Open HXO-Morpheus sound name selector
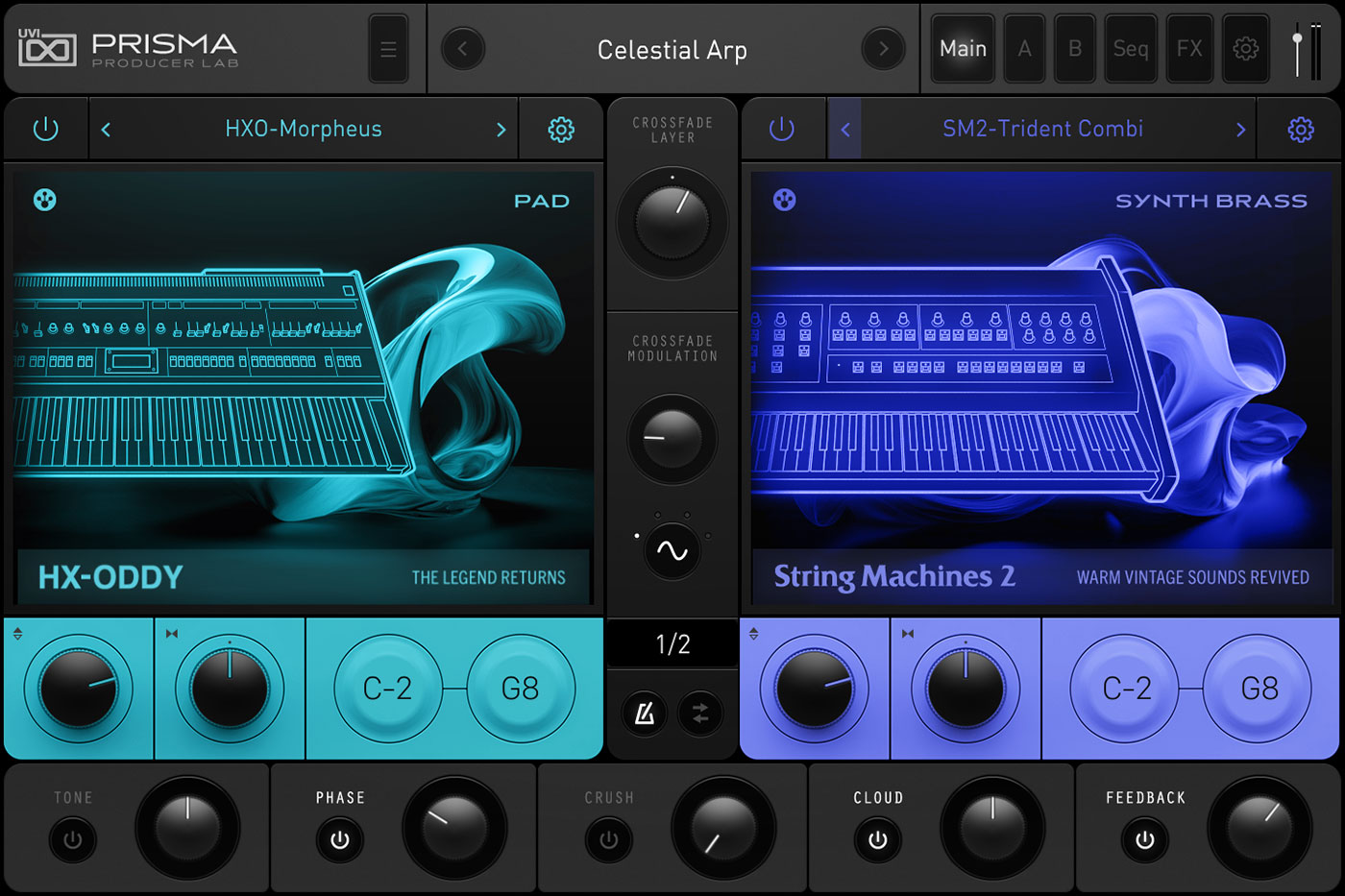The image size is (1345, 896). point(304,129)
